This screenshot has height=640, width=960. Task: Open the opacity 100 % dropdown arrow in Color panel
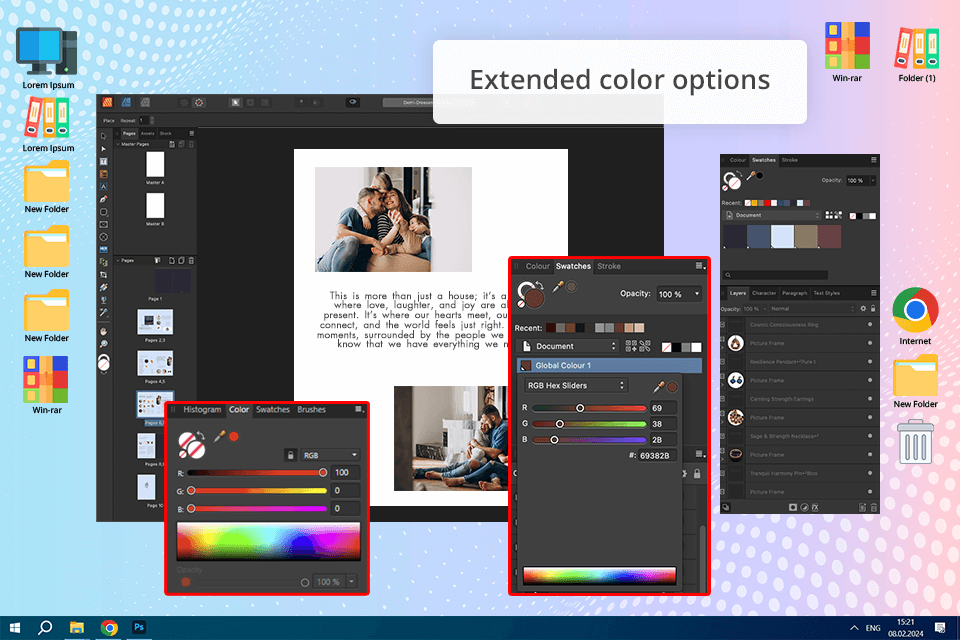click(x=352, y=581)
